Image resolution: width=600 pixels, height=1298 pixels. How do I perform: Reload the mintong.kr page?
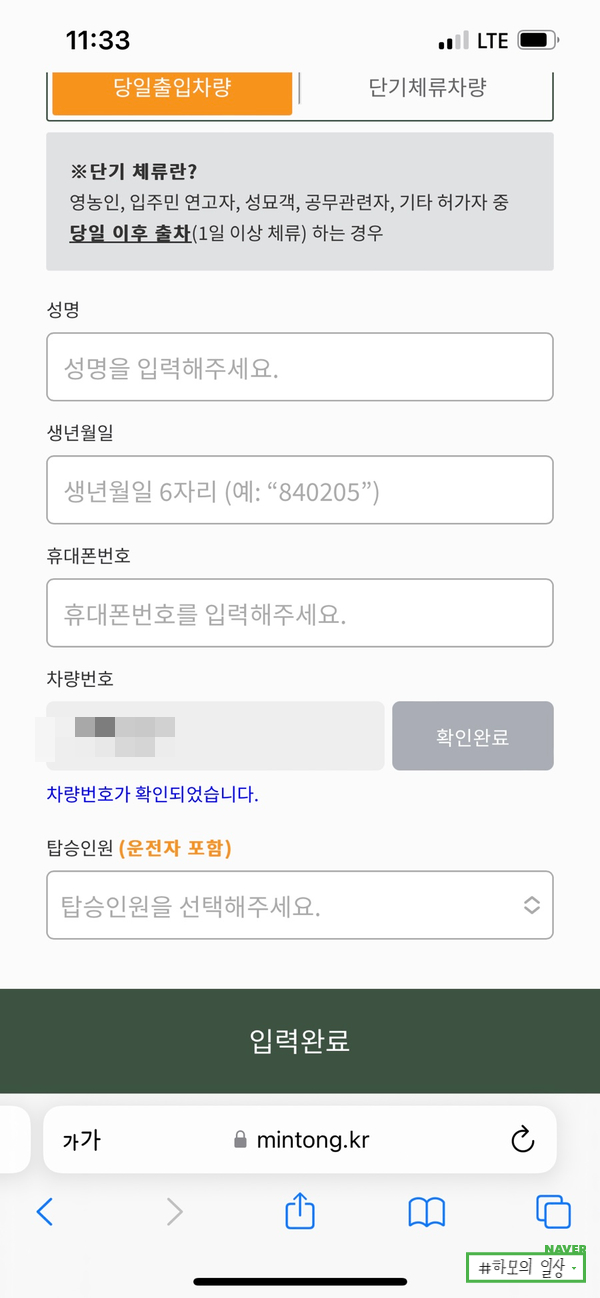click(522, 1140)
